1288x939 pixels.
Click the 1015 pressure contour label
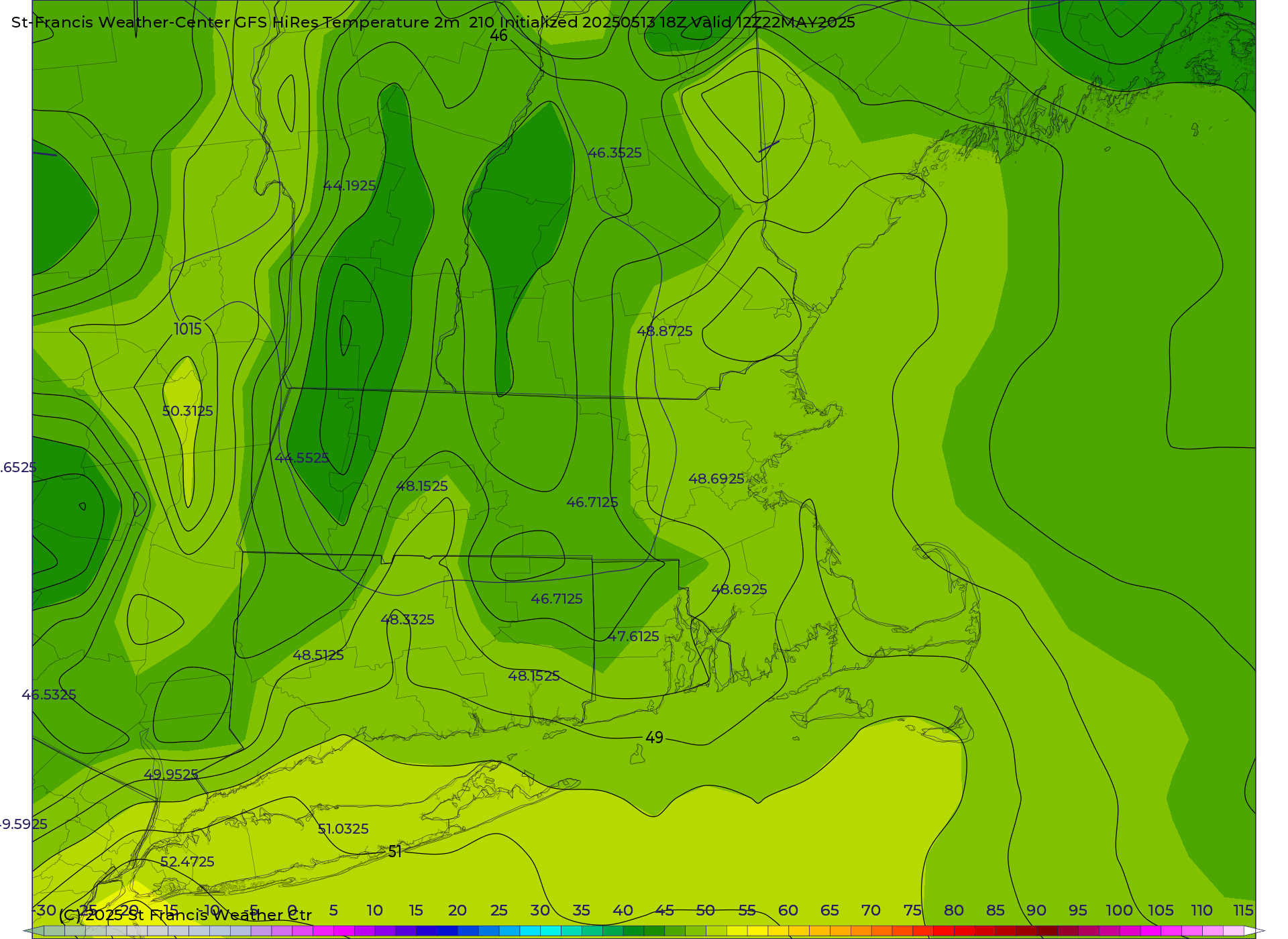click(188, 329)
